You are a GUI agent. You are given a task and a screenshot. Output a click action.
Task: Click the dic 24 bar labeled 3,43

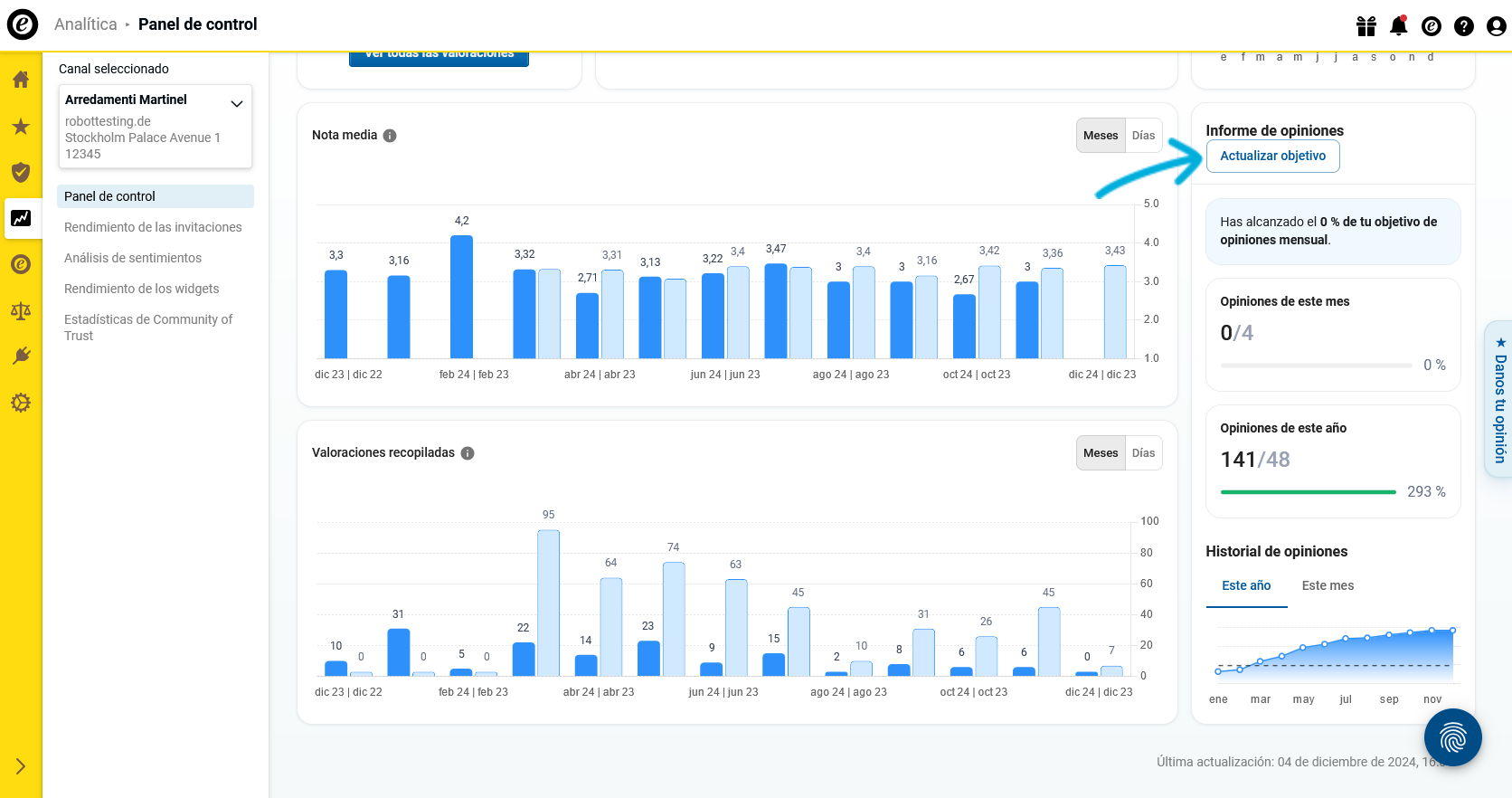1115,312
